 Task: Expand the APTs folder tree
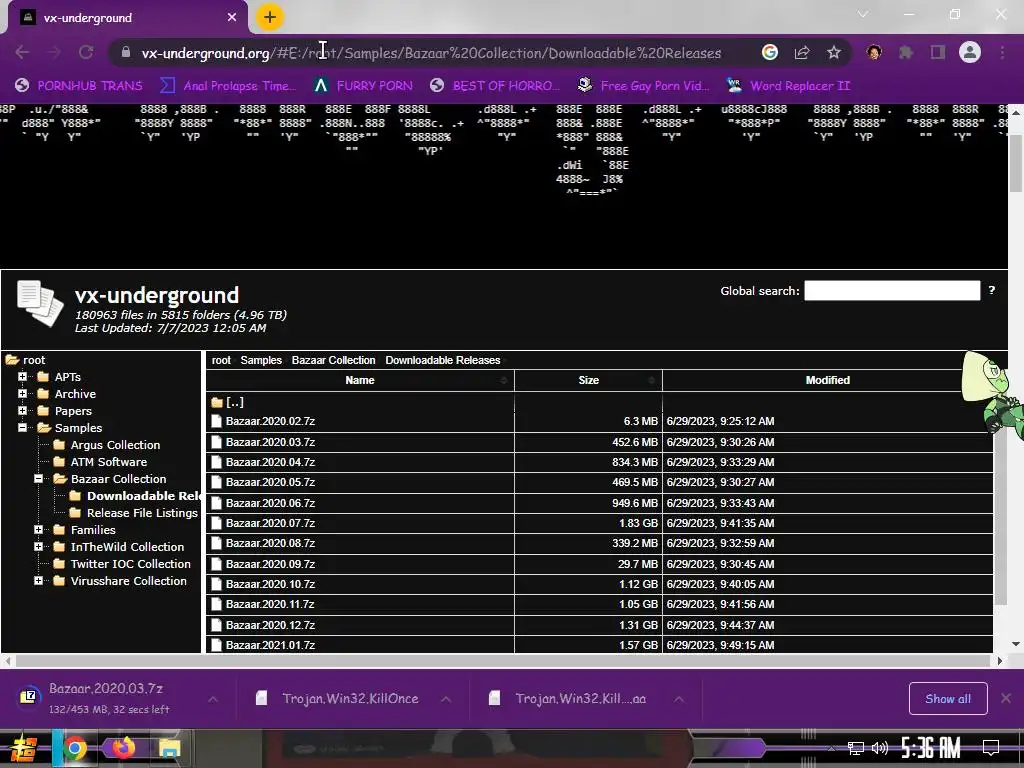click(22, 377)
